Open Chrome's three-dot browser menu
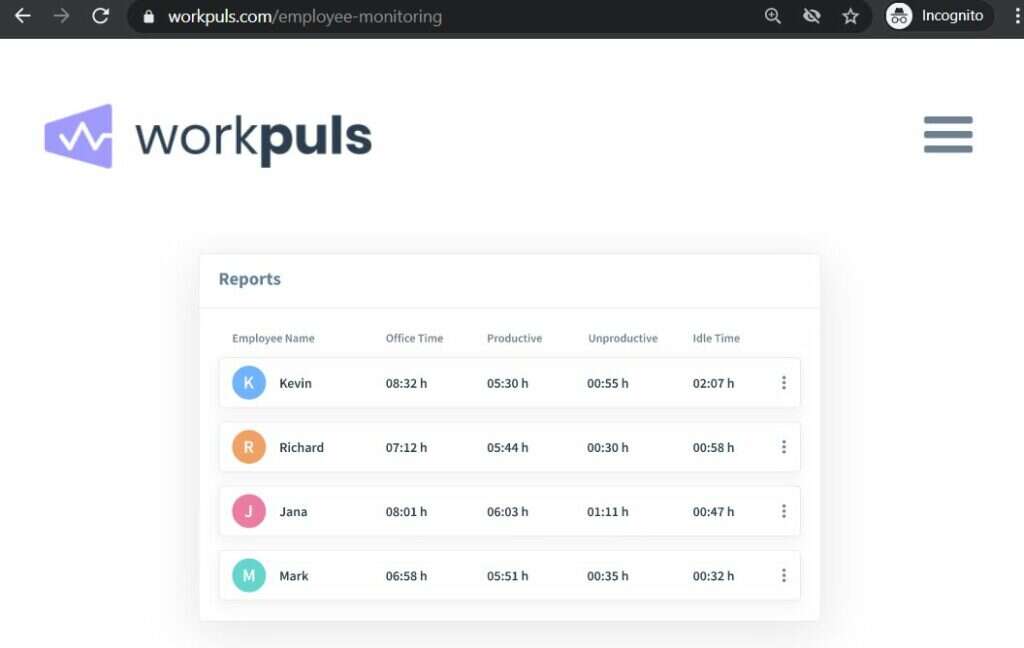The height and width of the screenshot is (648, 1024). point(1015,16)
